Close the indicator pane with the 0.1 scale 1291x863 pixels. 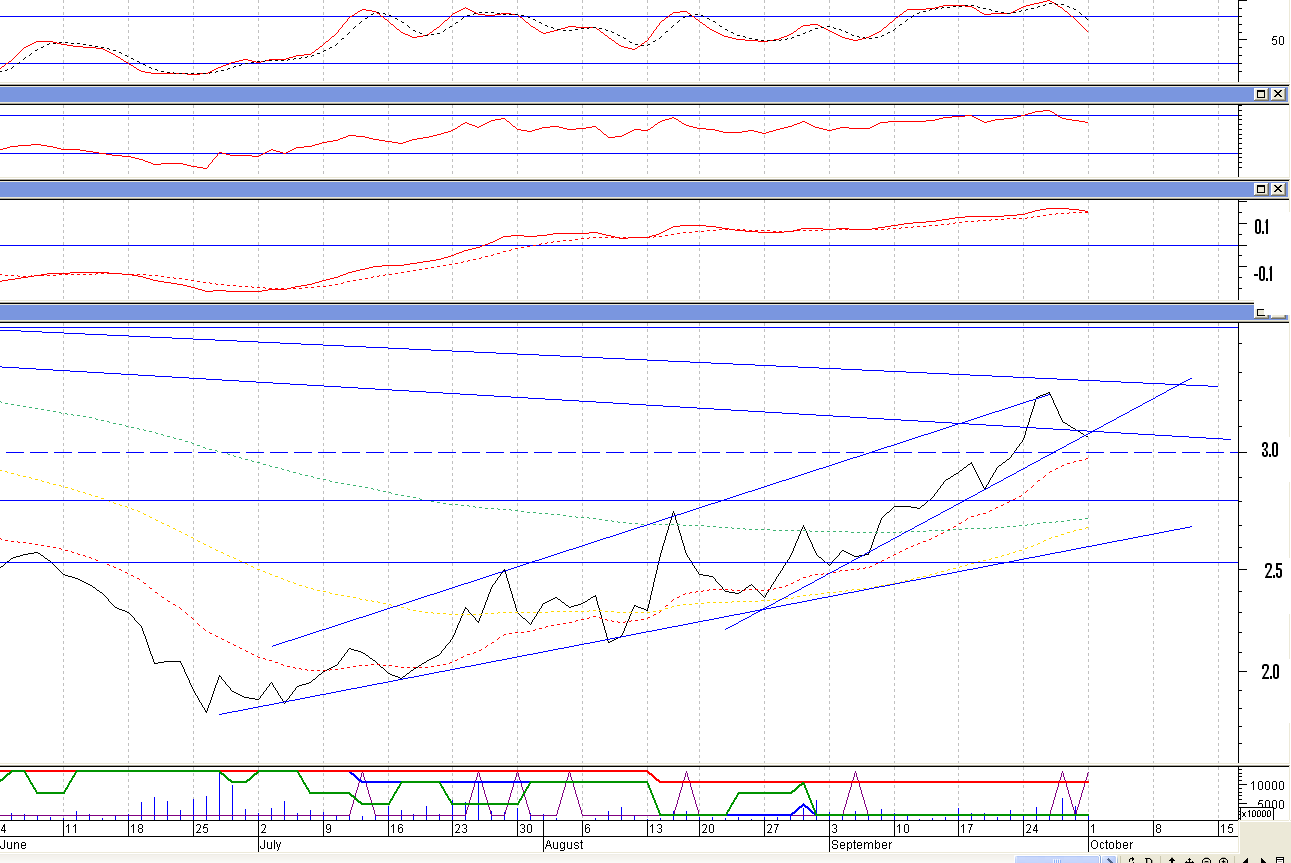point(1277,189)
